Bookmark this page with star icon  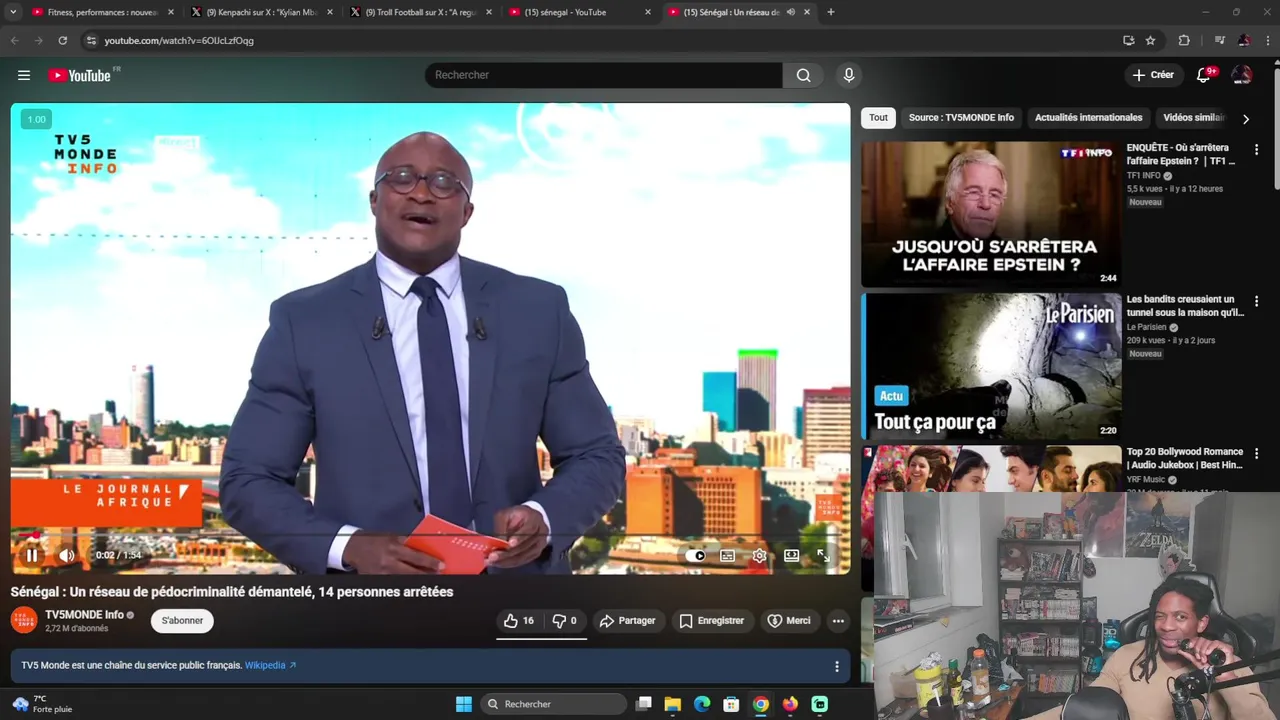[1151, 41]
